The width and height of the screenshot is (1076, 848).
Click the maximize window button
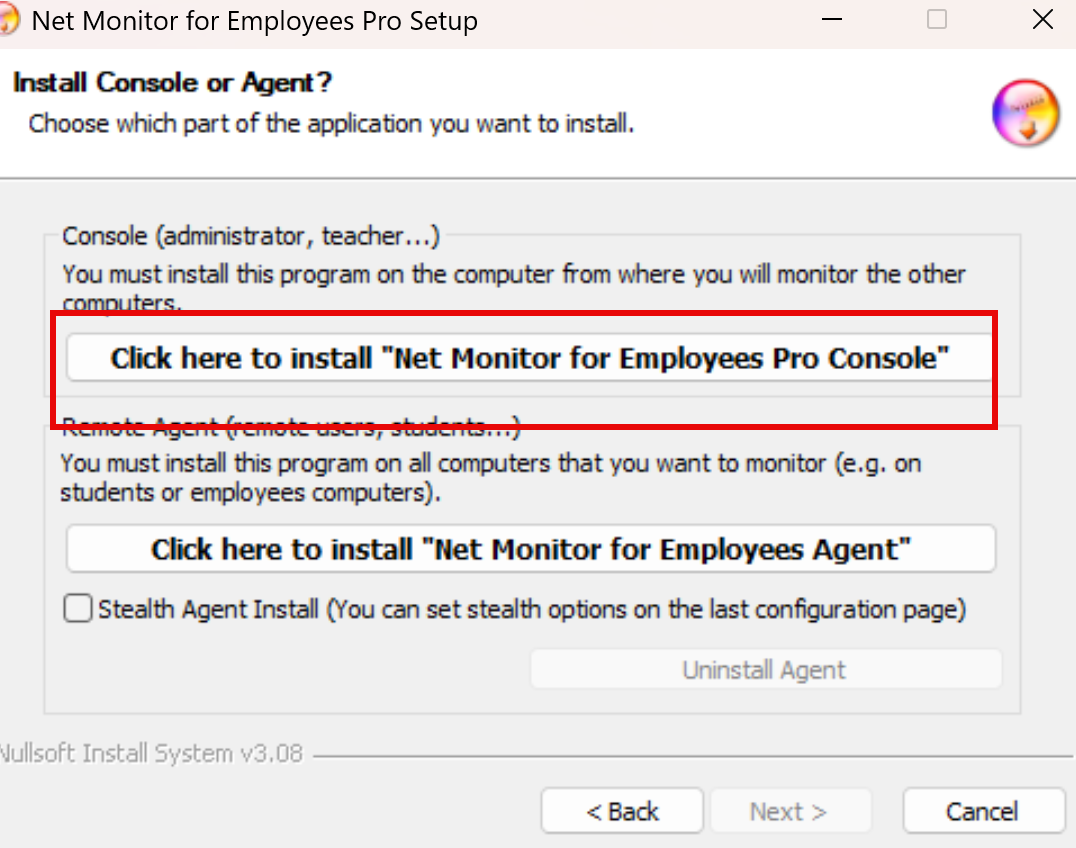coord(937,20)
